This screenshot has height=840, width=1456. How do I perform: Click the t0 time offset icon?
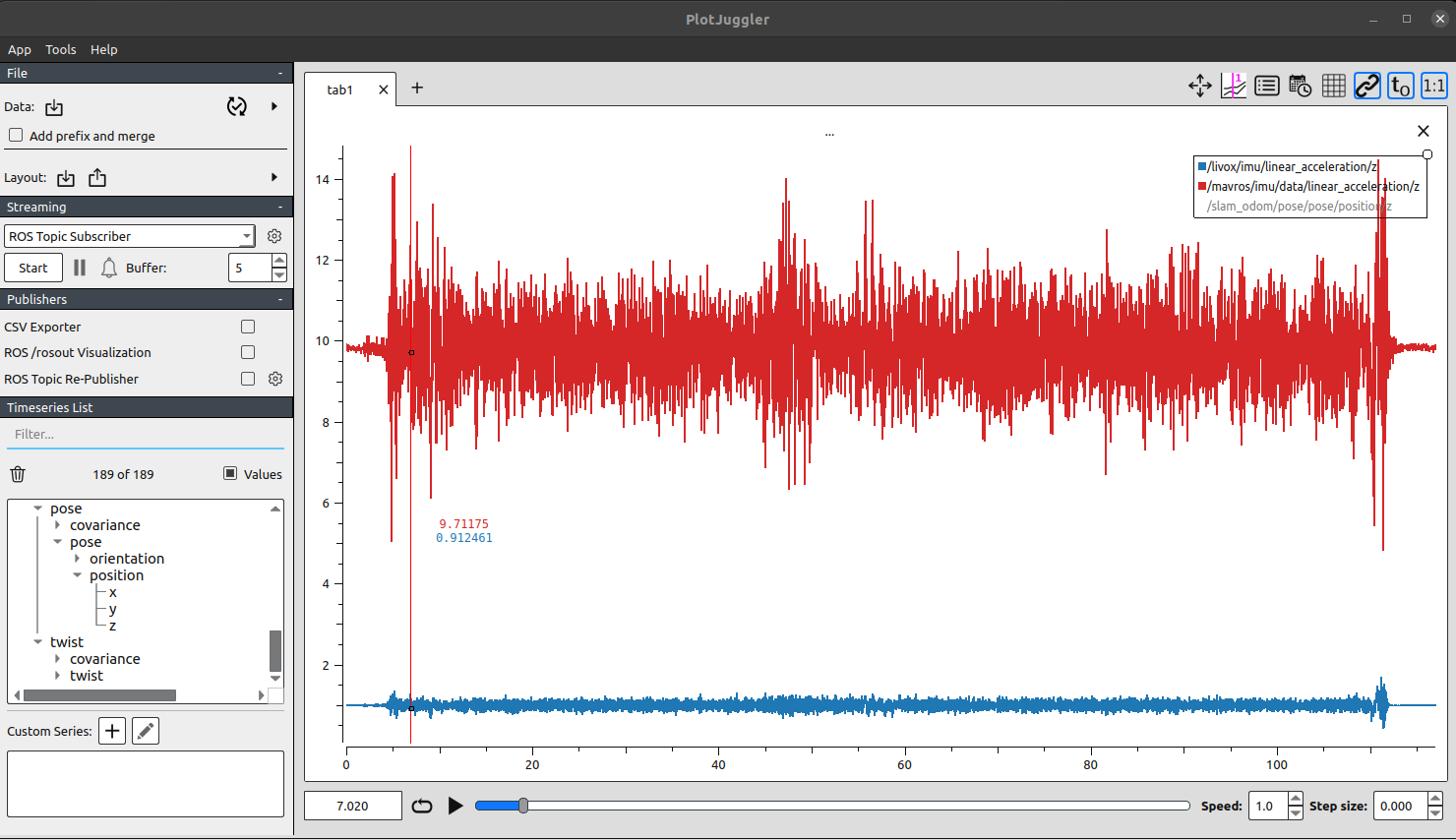1400,87
